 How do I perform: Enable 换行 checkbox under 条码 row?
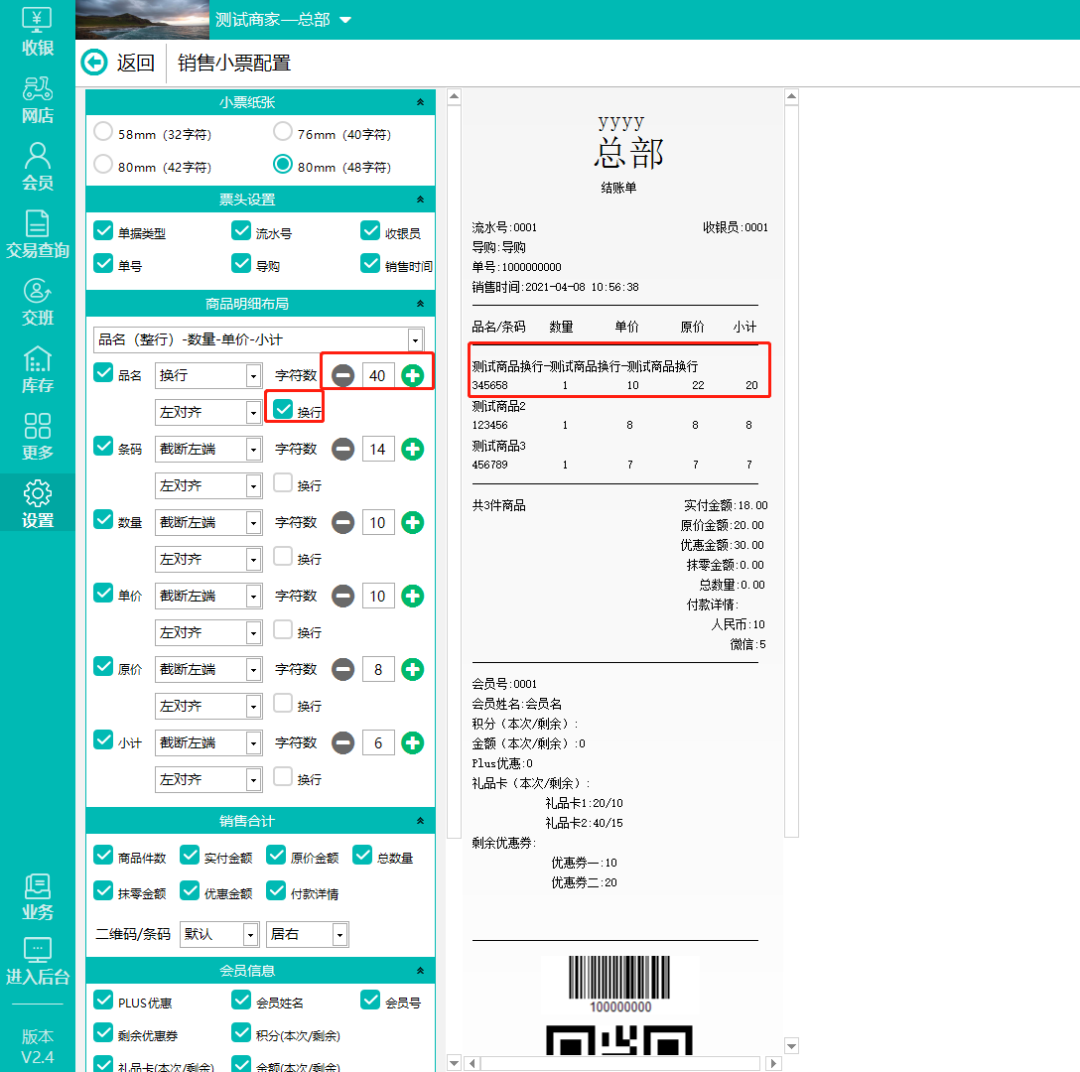283,484
